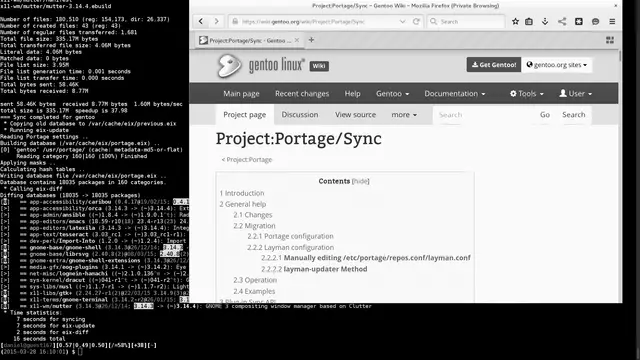Click the Get Gentoo! button
The image size is (640, 360).
(x=494, y=65)
